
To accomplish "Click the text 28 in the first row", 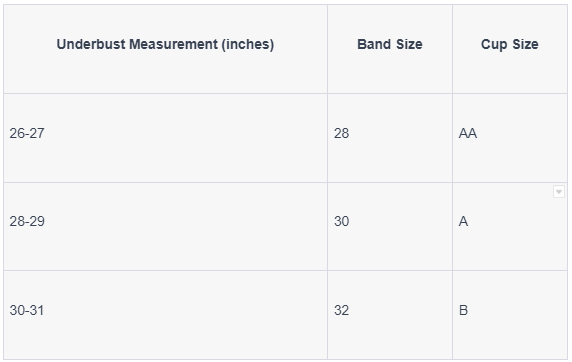I will [341, 133].
